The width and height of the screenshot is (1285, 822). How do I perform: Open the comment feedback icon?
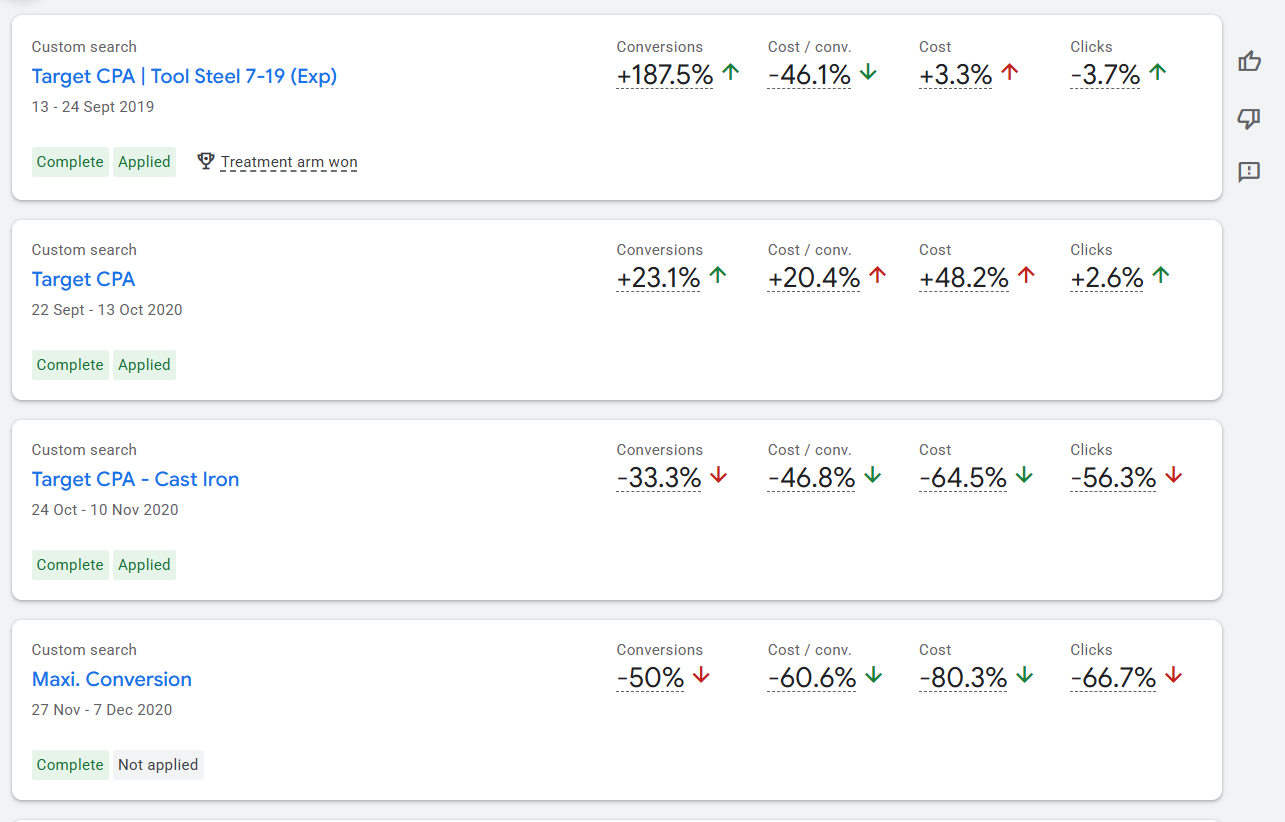tap(1249, 172)
